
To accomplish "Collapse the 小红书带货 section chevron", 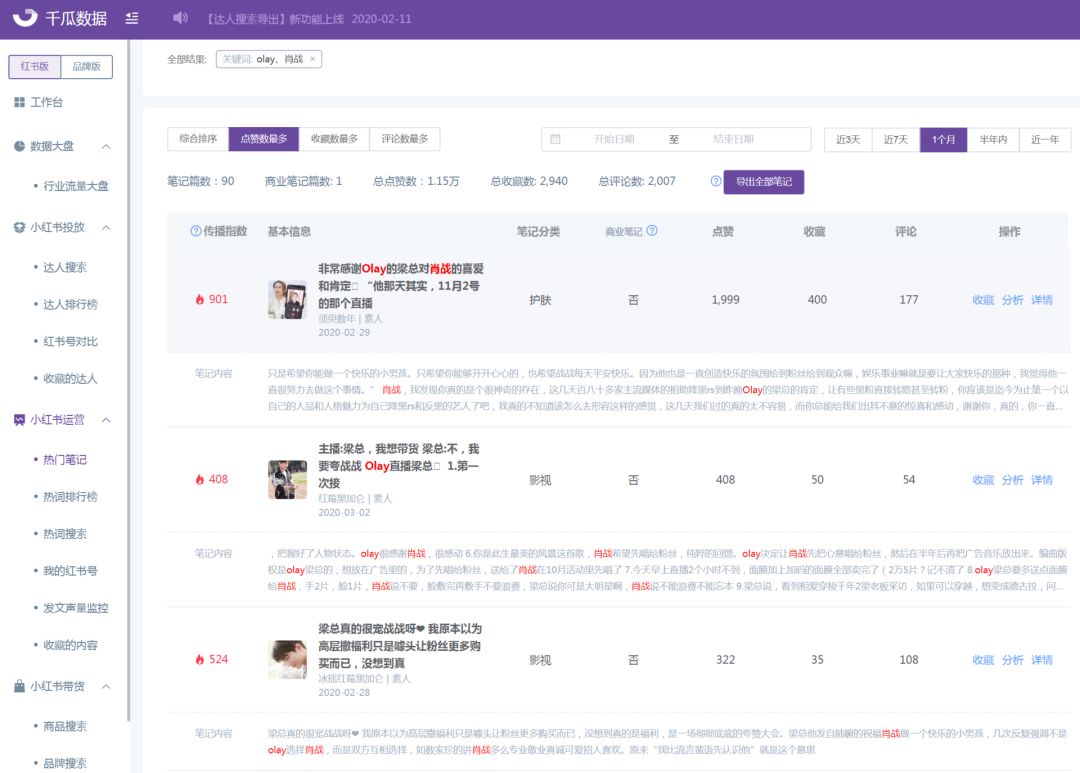I will pos(106,686).
